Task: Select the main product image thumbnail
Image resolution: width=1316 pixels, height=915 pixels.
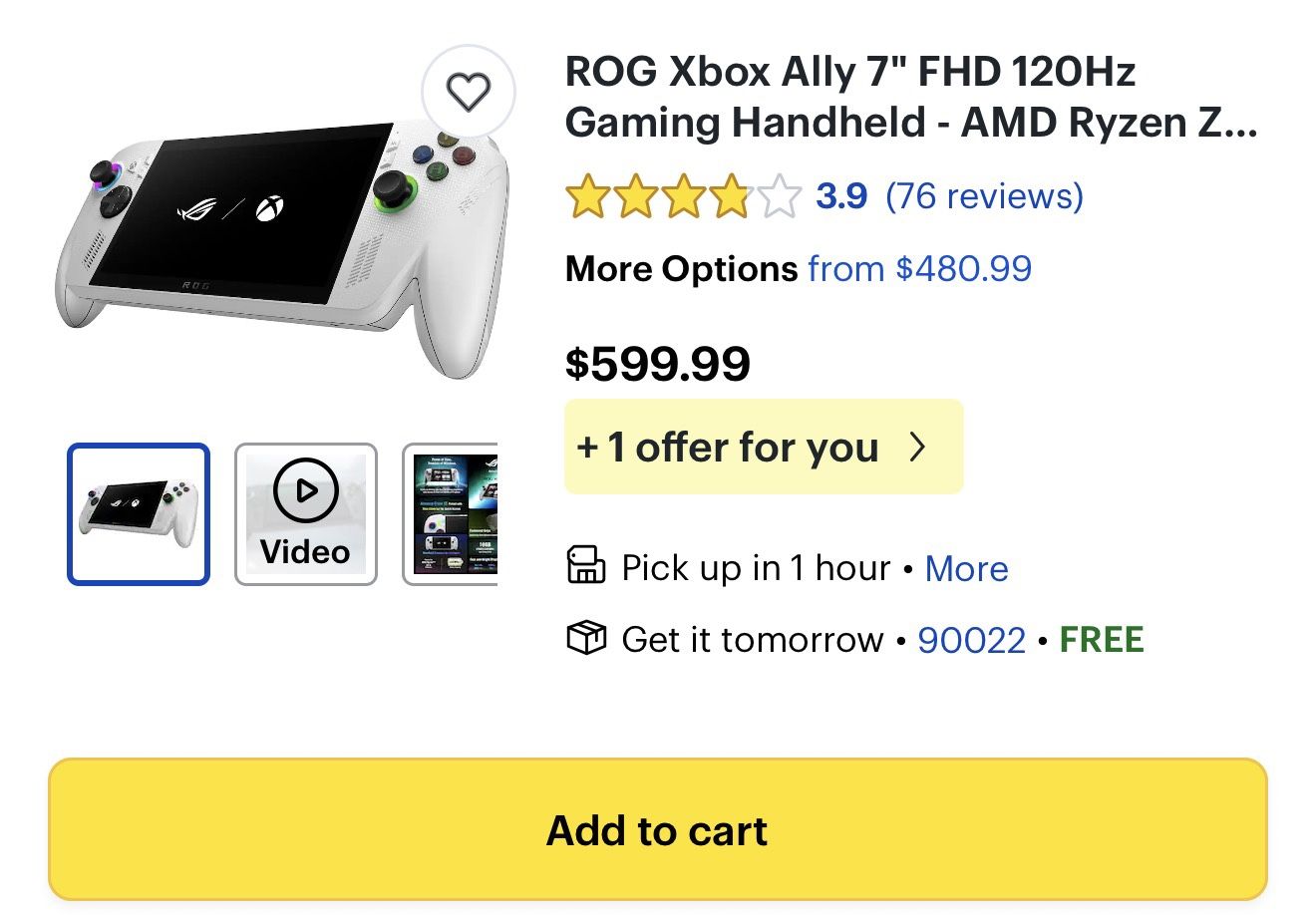Action: point(139,512)
